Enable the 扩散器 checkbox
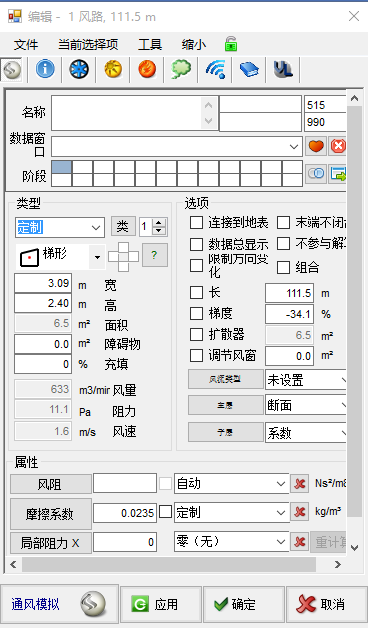This screenshot has height=628, width=368. click(196, 334)
